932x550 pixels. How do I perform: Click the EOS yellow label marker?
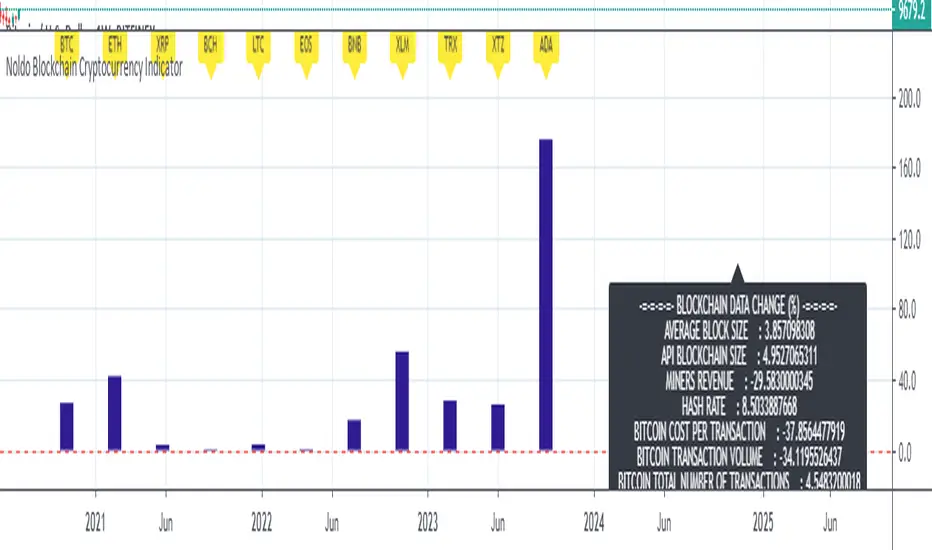pyautogui.click(x=306, y=55)
